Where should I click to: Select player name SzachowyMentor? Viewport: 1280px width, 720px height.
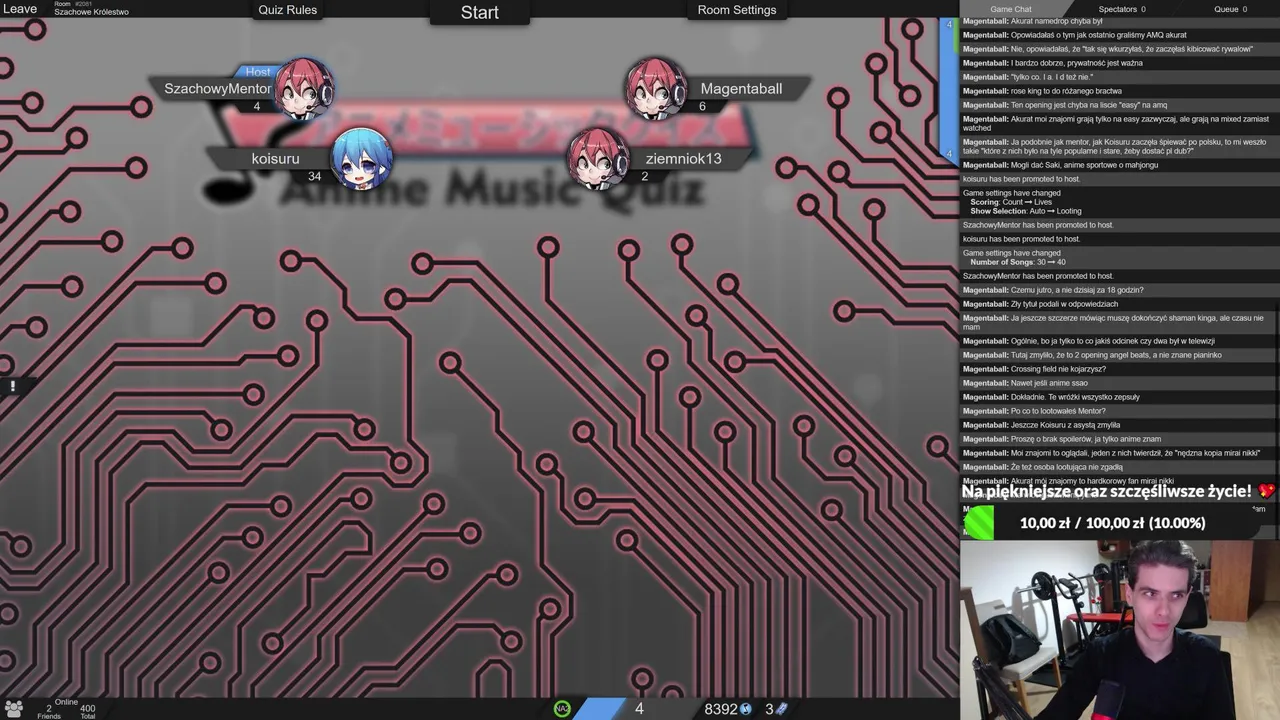[218, 88]
